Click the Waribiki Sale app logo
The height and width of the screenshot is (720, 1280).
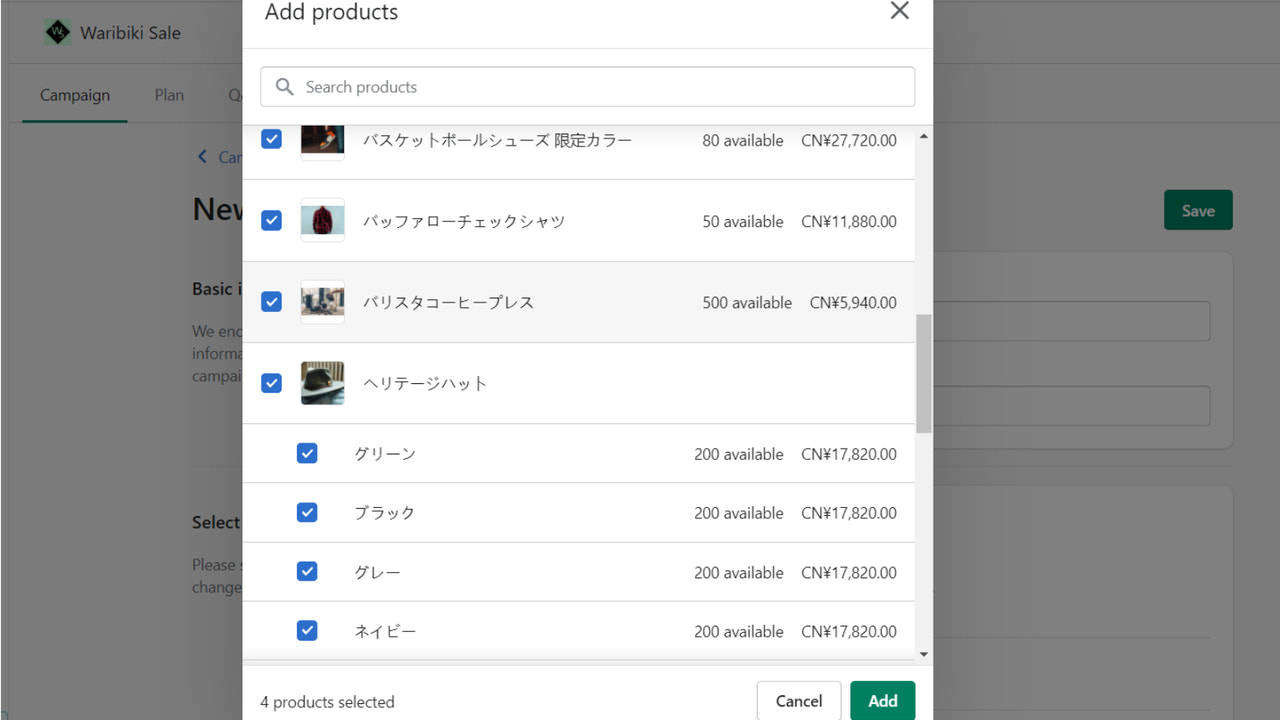pyautogui.click(x=58, y=32)
